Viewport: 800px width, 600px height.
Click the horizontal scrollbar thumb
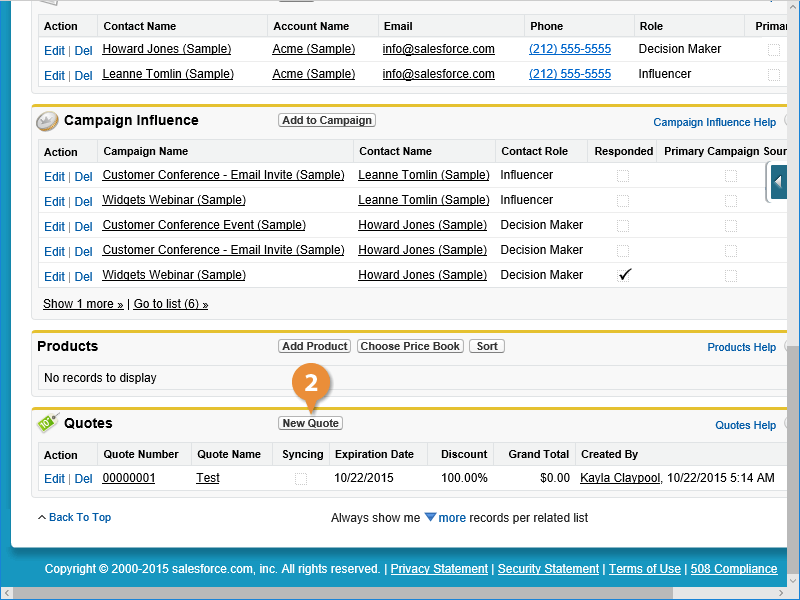tap(343, 593)
